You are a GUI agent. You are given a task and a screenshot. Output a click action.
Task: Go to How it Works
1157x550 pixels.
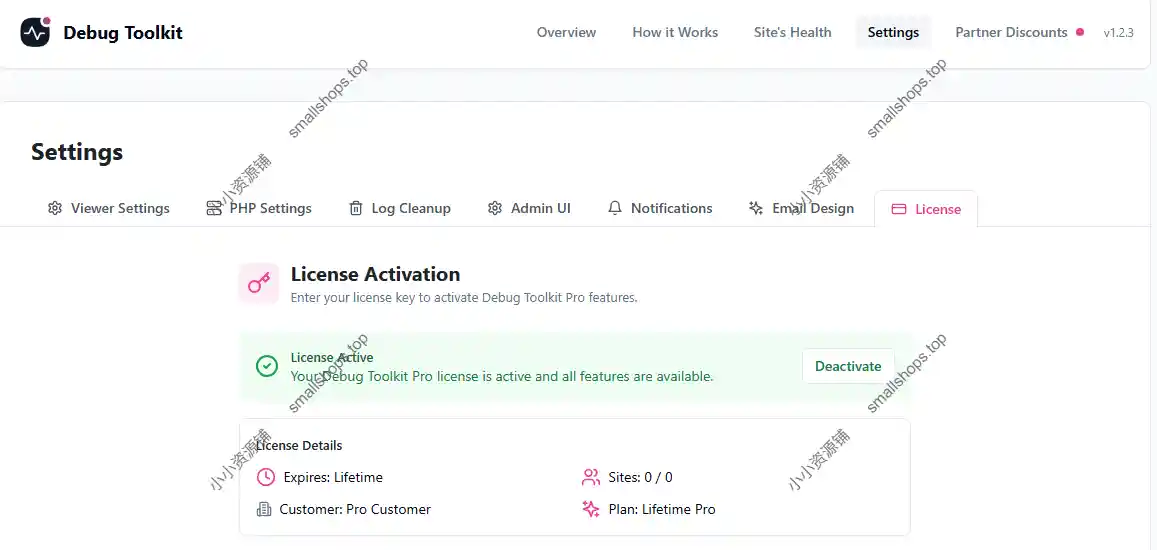point(675,32)
